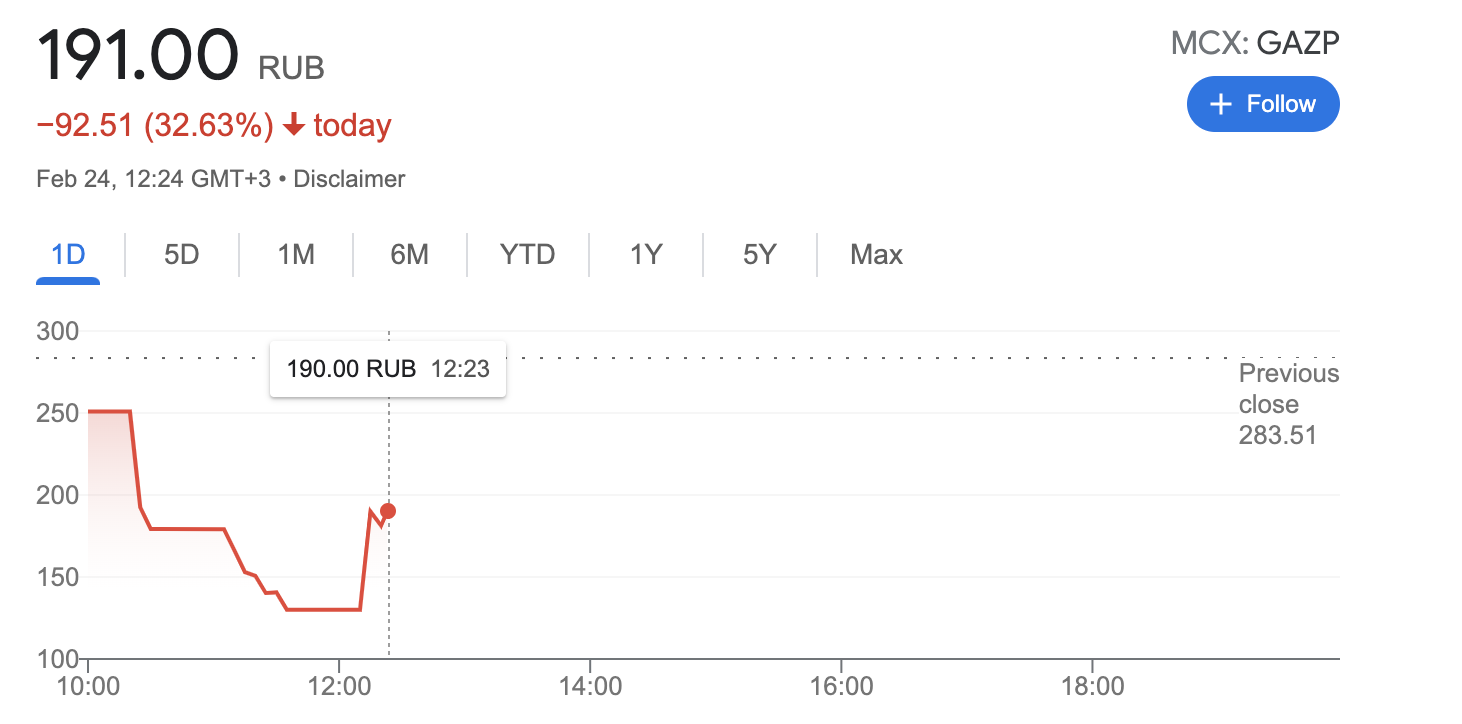Switch to the 5D tab

(x=182, y=255)
